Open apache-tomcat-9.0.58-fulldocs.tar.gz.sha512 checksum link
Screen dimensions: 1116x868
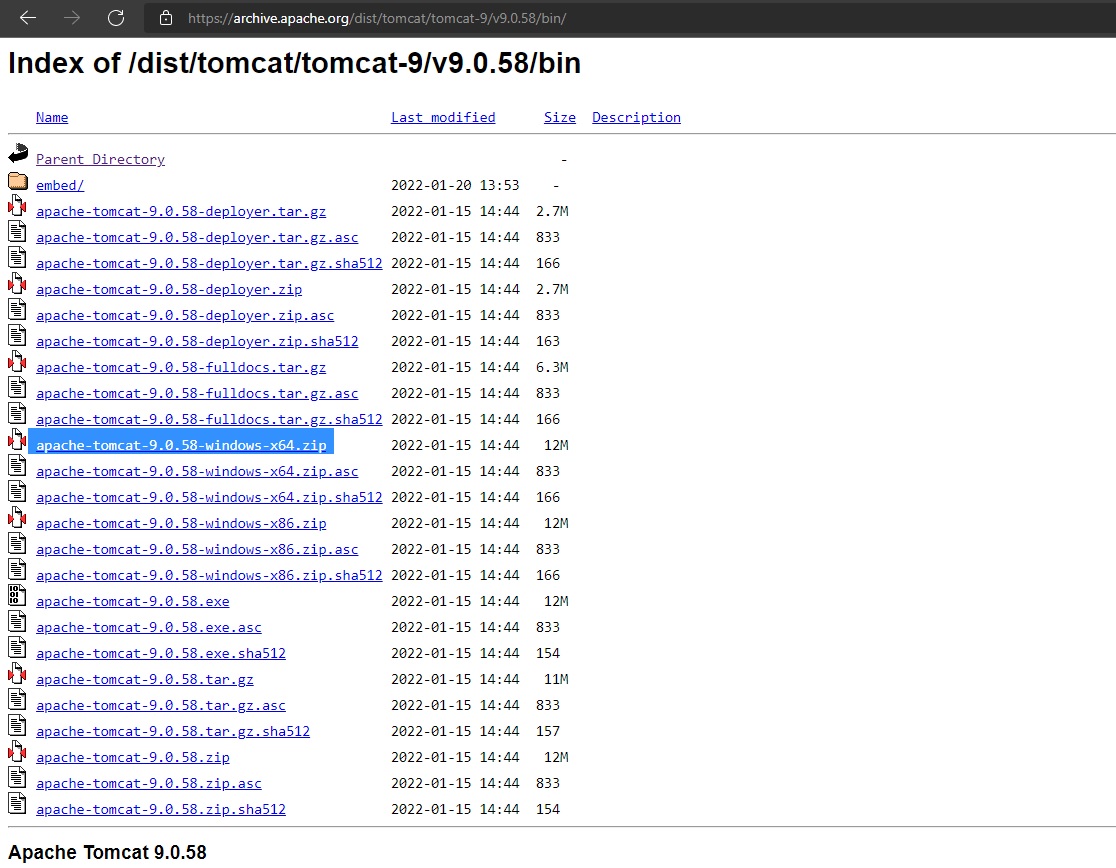point(209,419)
